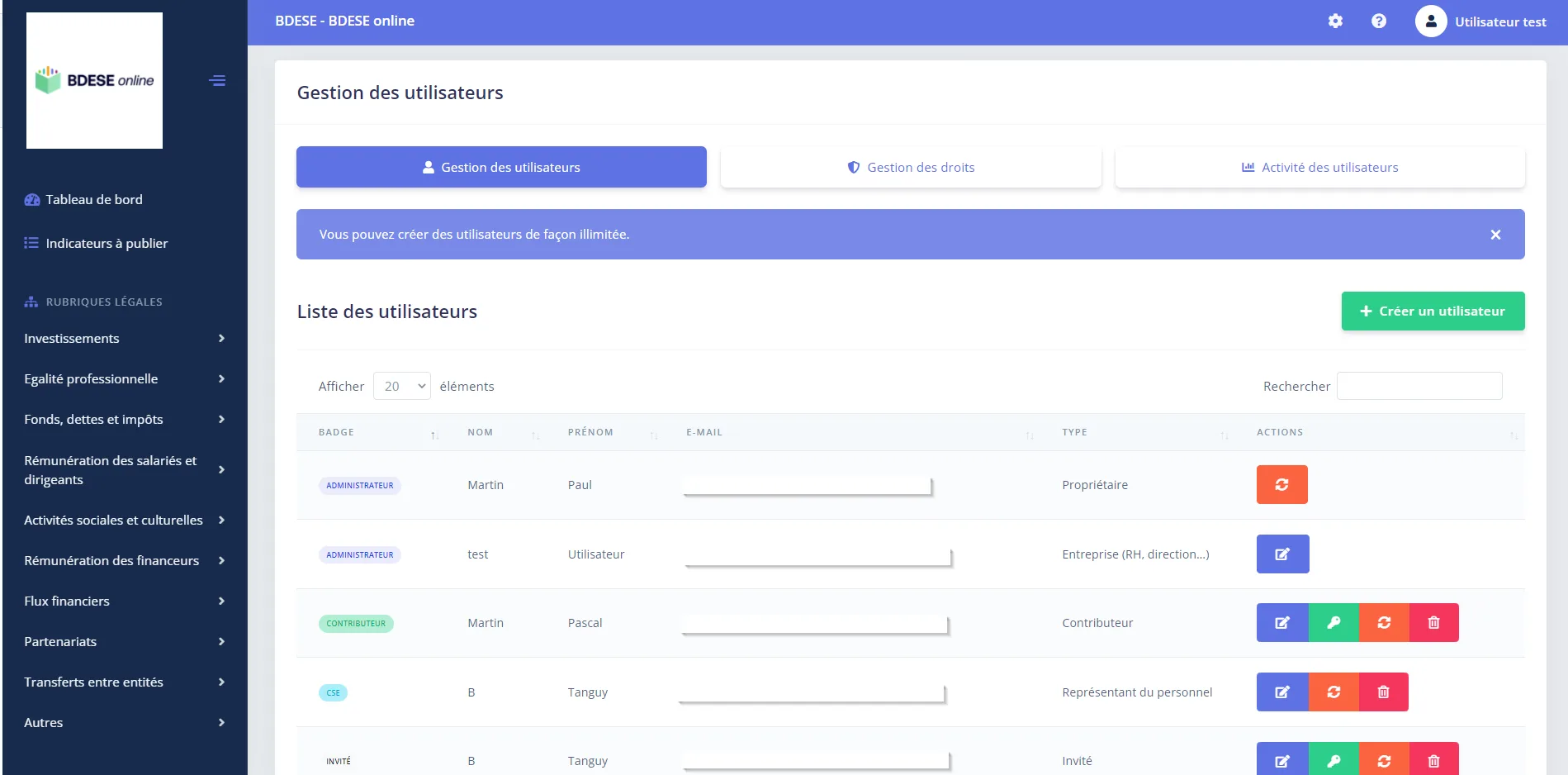The width and height of the screenshot is (1568, 775).
Task: Click reset icon for Martin Paul
Action: [x=1281, y=485]
